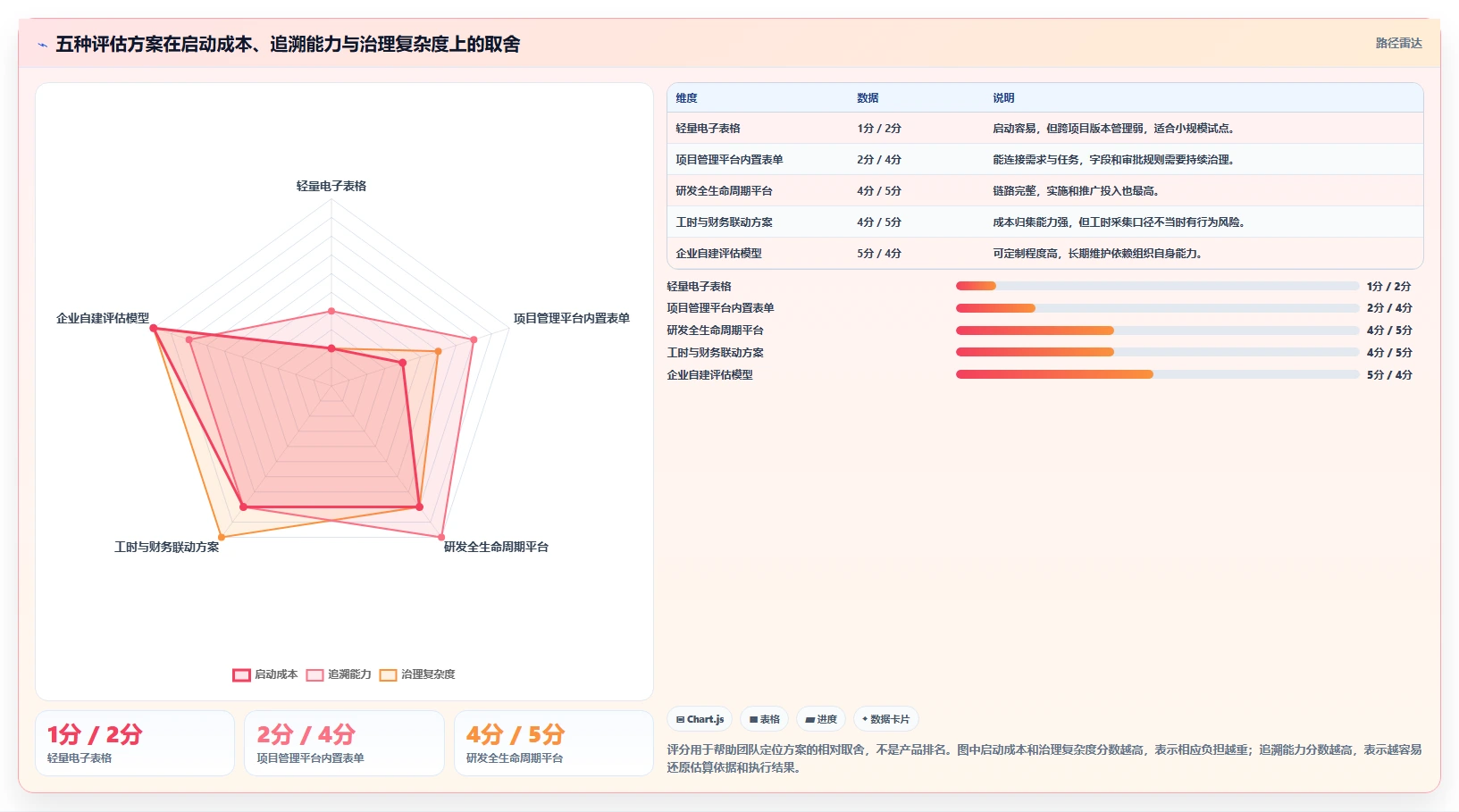This screenshot has width=1459, height=812.
Task: Click the small icon before the page title
Action: [42, 45]
